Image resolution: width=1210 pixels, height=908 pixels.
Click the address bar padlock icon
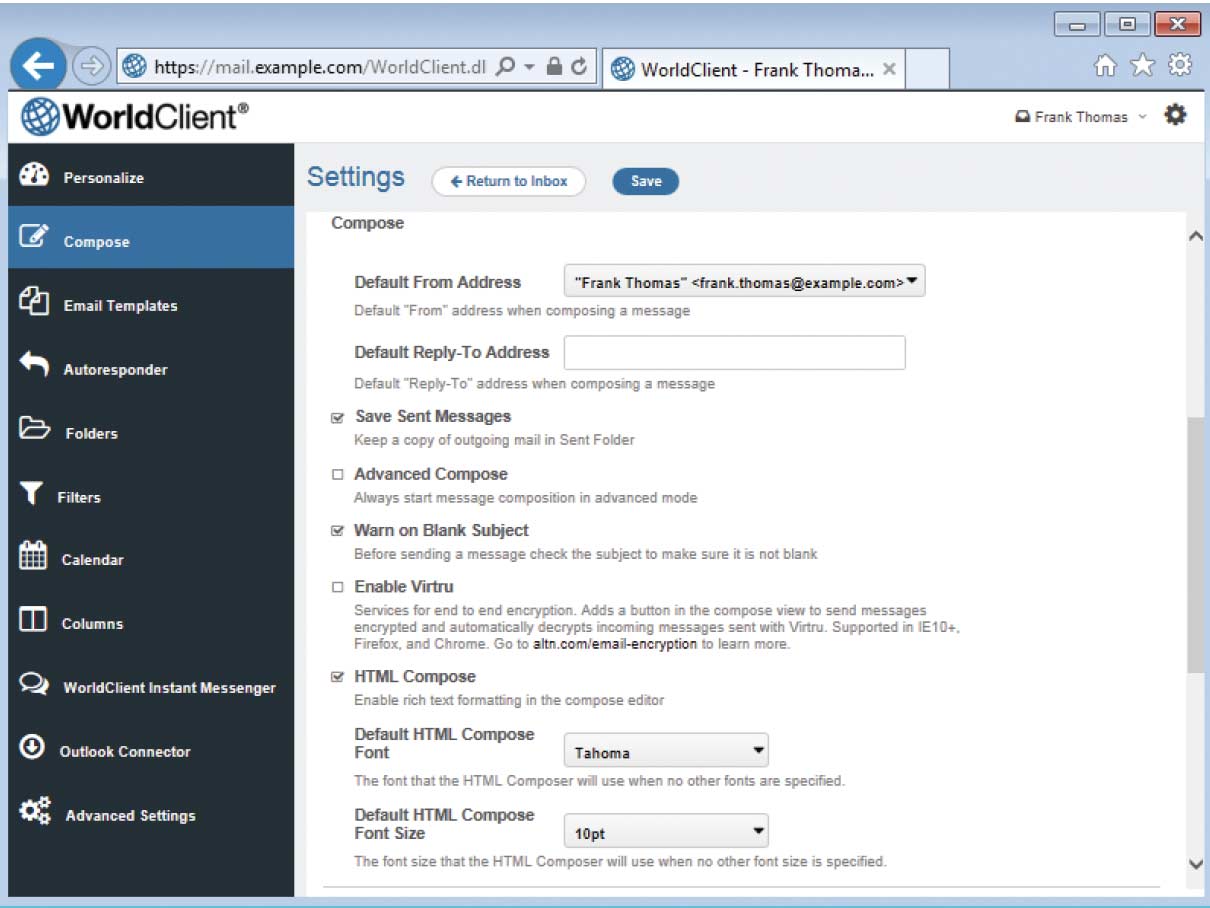[x=554, y=67]
